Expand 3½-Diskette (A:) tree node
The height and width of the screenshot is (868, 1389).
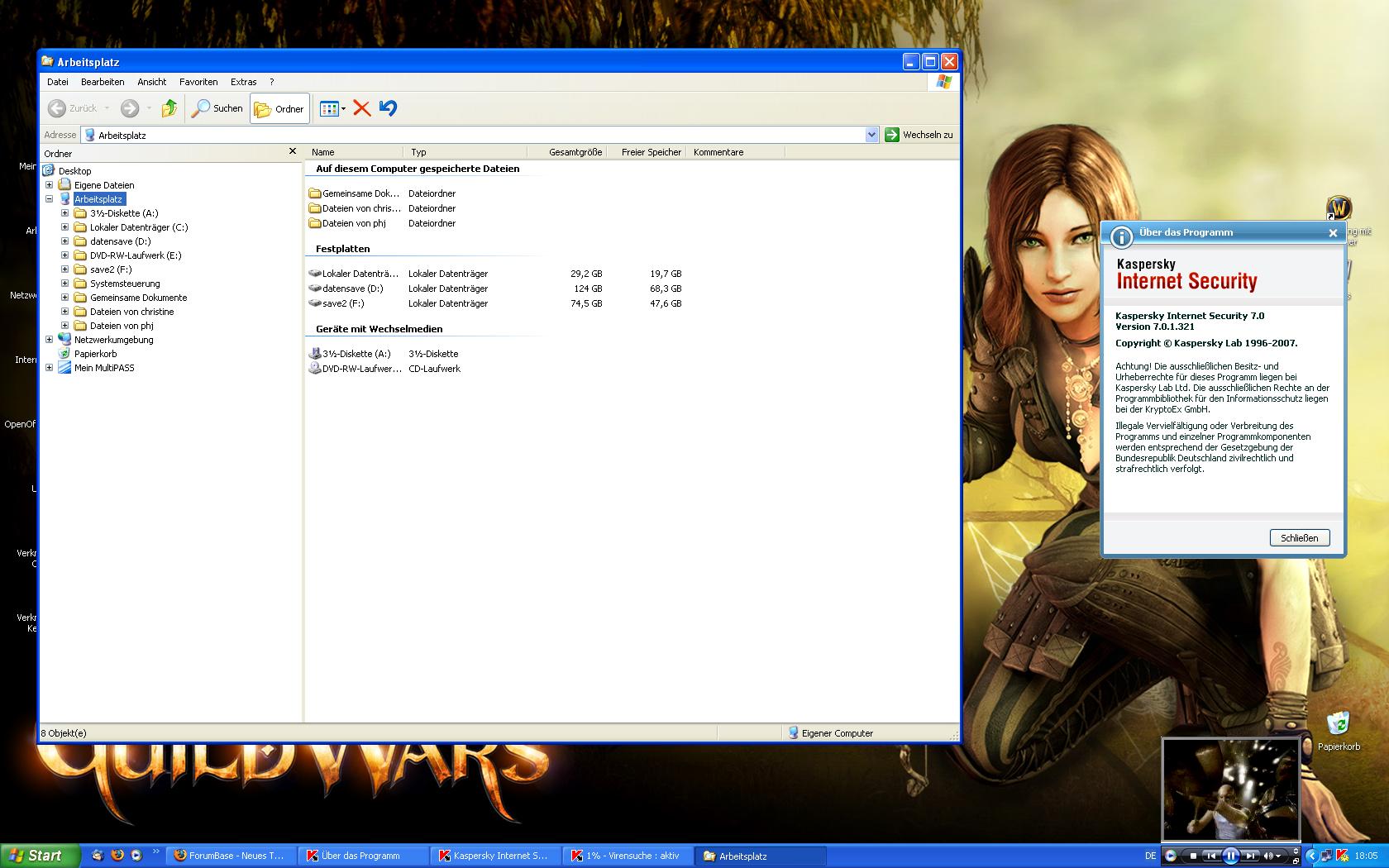click(65, 213)
